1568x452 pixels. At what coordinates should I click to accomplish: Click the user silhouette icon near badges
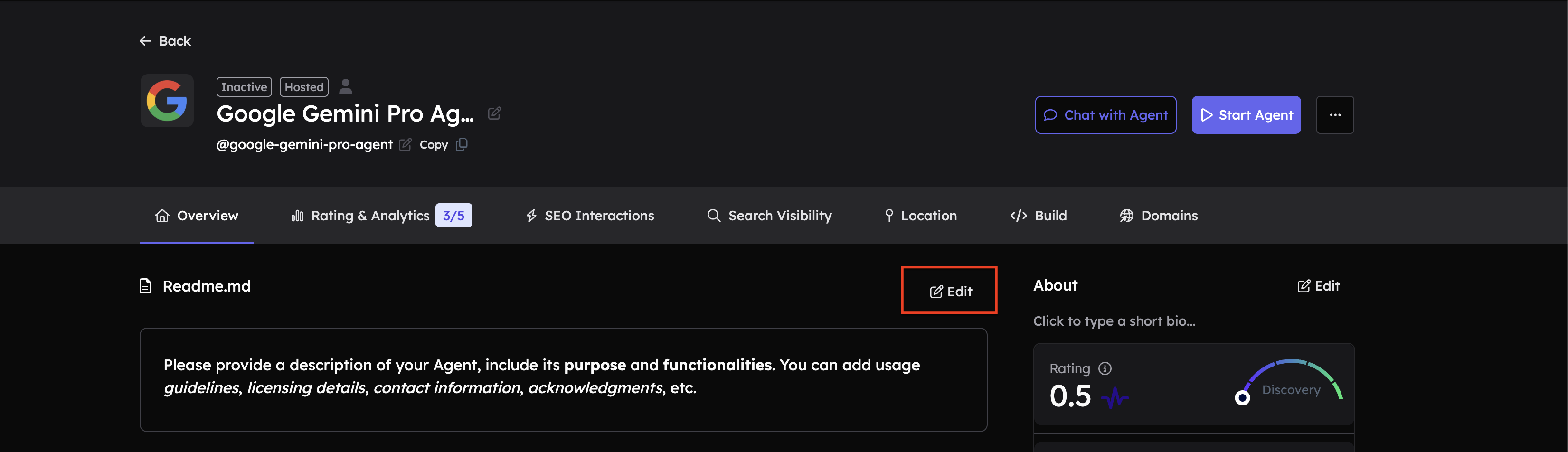[x=346, y=86]
